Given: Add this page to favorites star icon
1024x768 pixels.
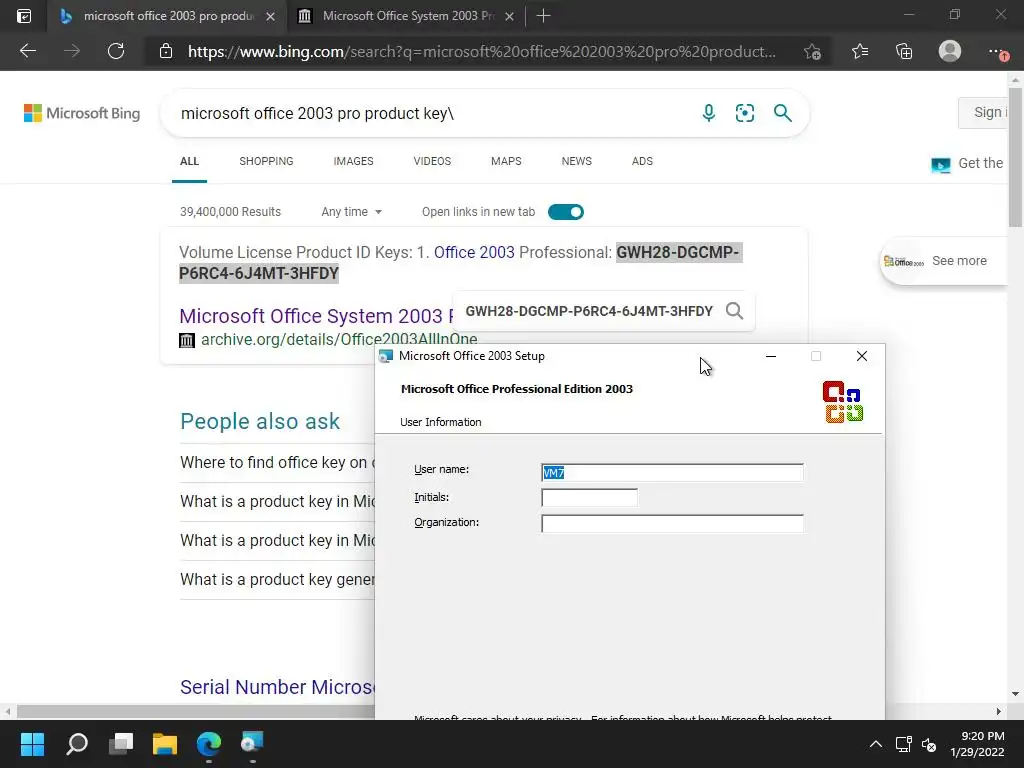Looking at the screenshot, I should point(812,52).
